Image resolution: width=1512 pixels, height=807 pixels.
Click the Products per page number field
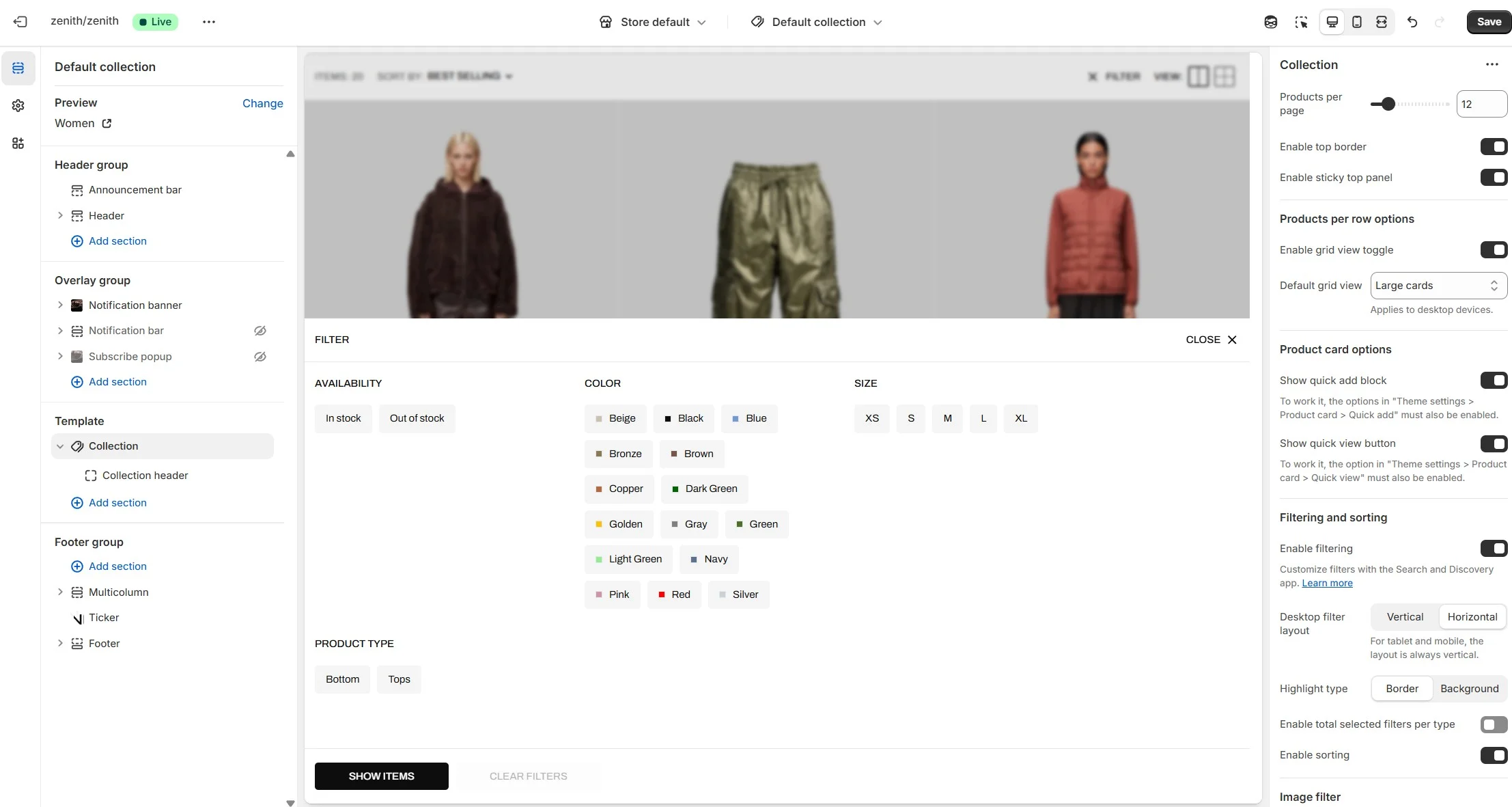tap(1481, 104)
